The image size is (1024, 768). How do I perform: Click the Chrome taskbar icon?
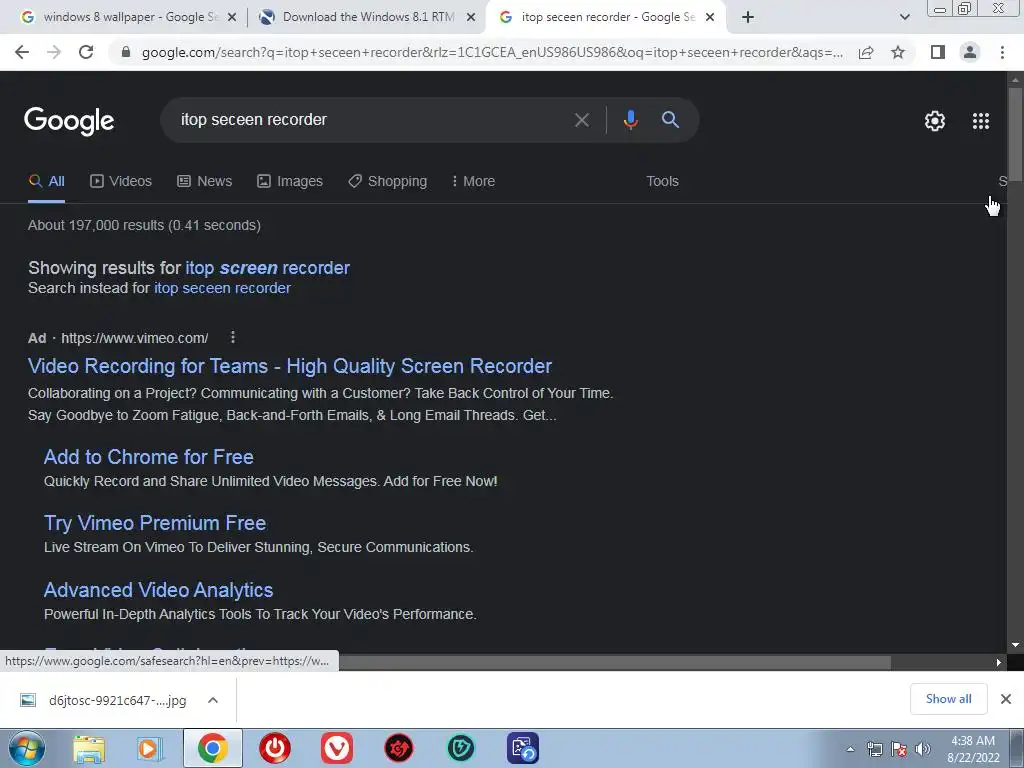point(212,748)
